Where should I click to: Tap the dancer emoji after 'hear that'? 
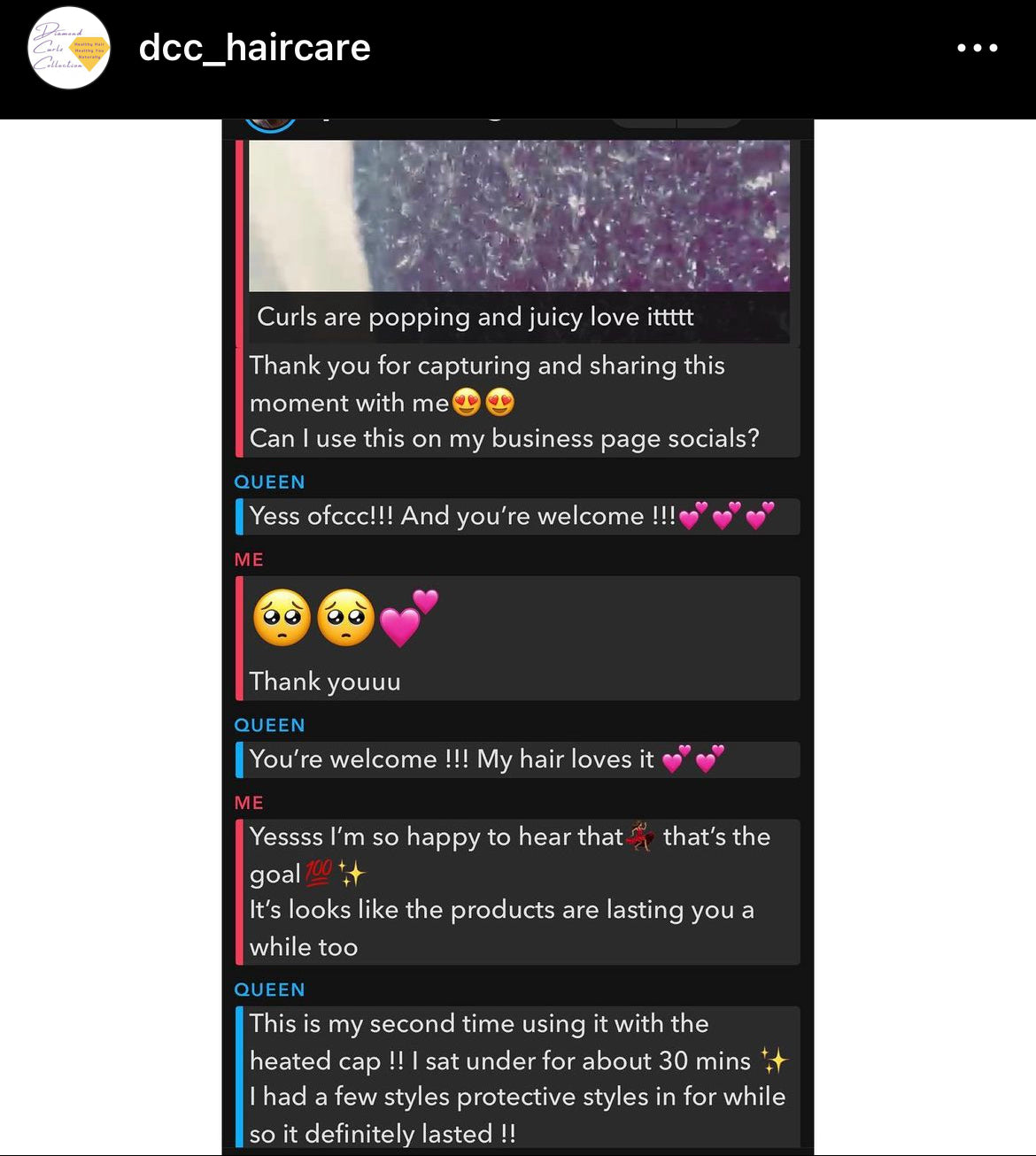pyautogui.click(x=641, y=836)
